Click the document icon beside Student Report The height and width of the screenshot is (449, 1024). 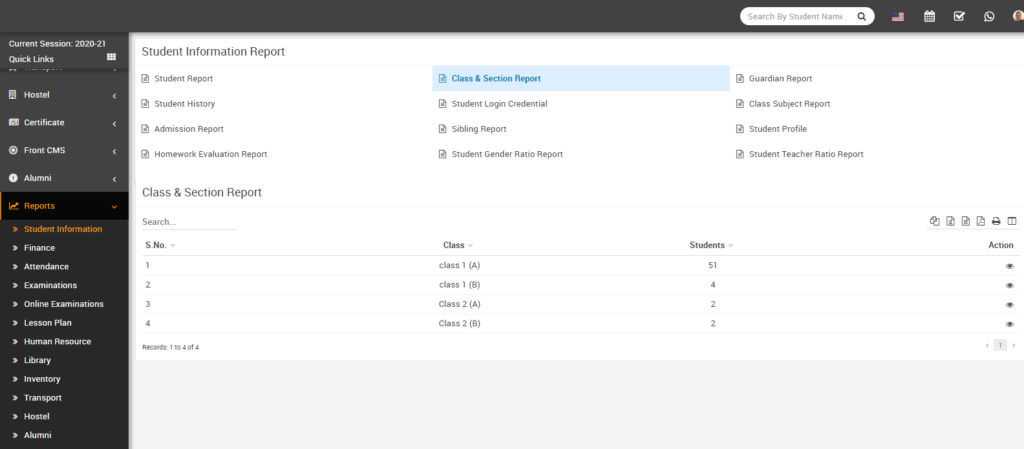146,78
